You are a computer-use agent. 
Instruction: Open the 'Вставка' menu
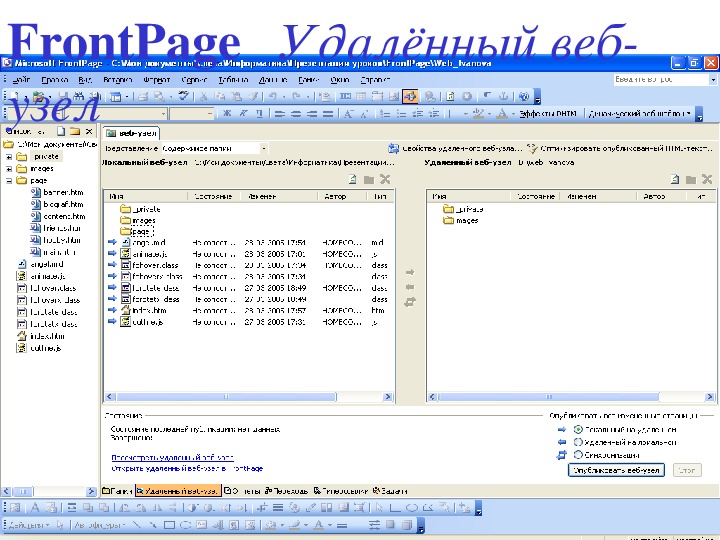click(x=118, y=79)
